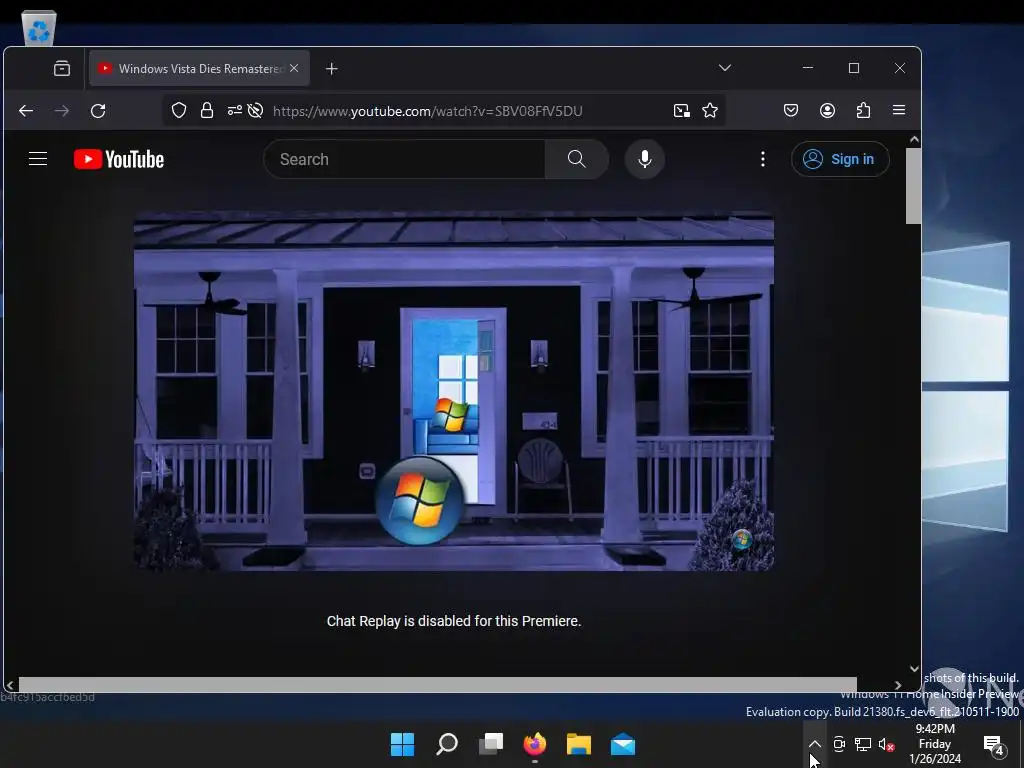The image size is (1024, 768).
Task: Click the channel watermark in video corner
Action: coord(741,539)
